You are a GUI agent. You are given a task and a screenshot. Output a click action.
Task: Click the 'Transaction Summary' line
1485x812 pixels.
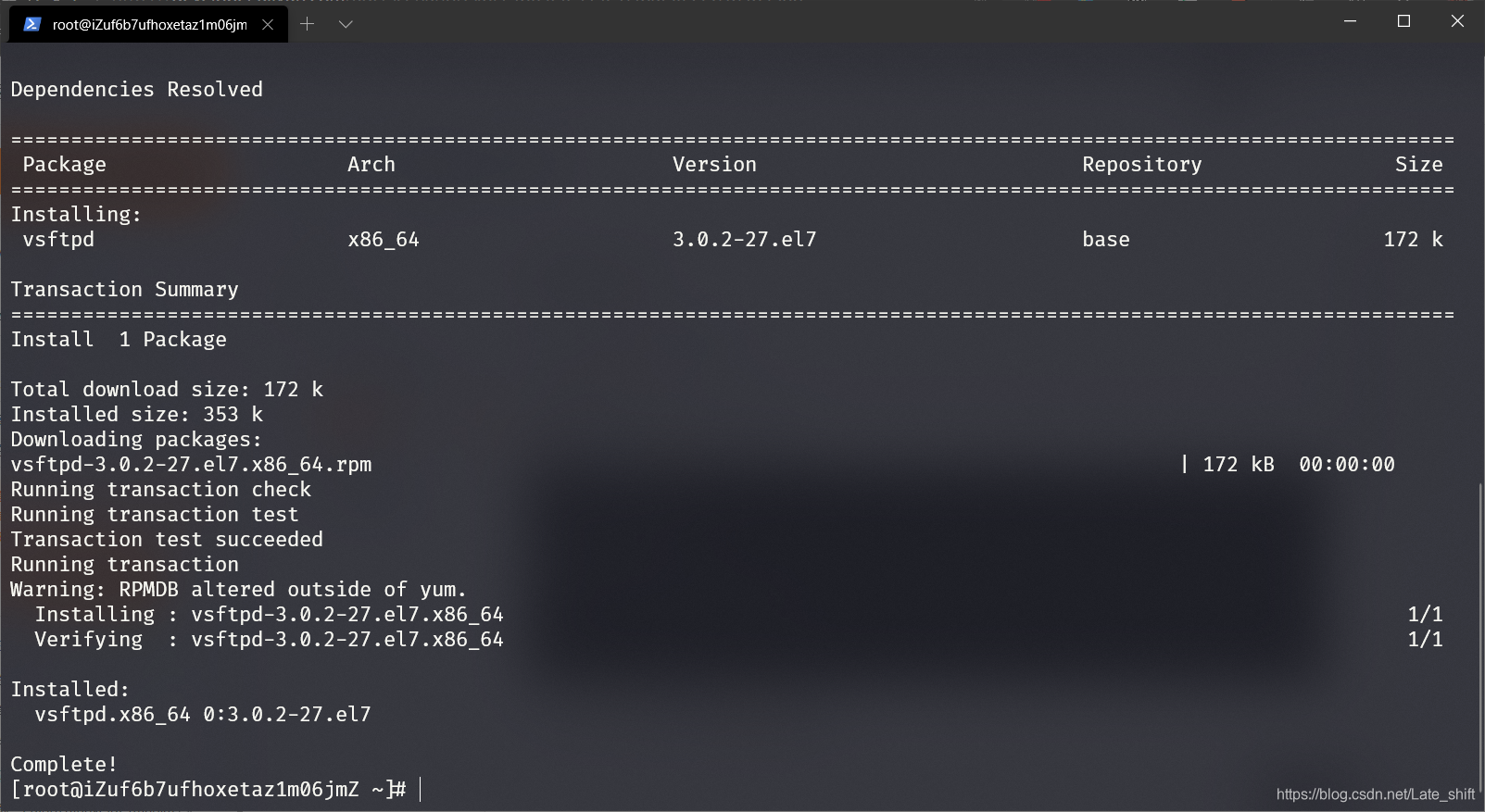tap(124, 290)
